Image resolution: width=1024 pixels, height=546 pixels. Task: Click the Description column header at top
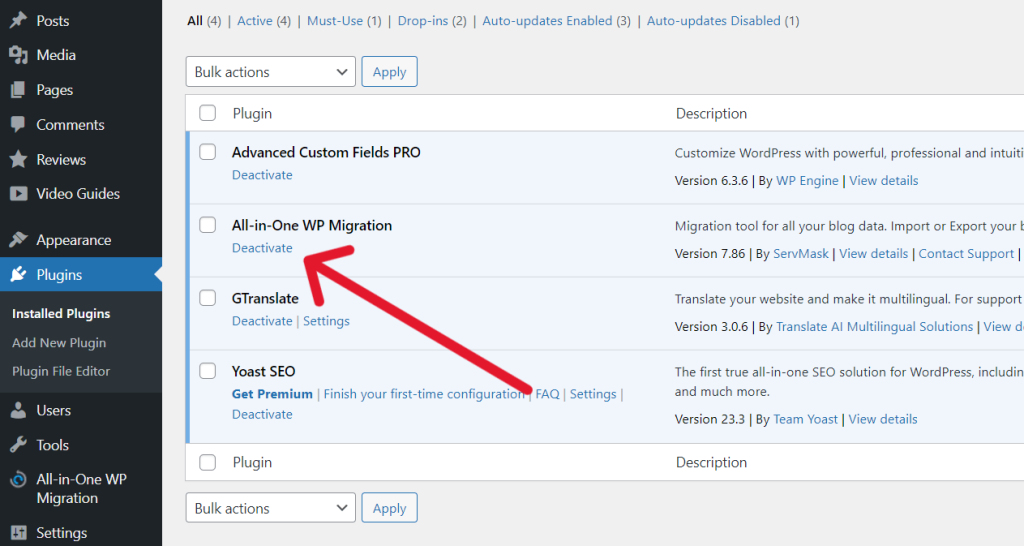click(711, 114)
